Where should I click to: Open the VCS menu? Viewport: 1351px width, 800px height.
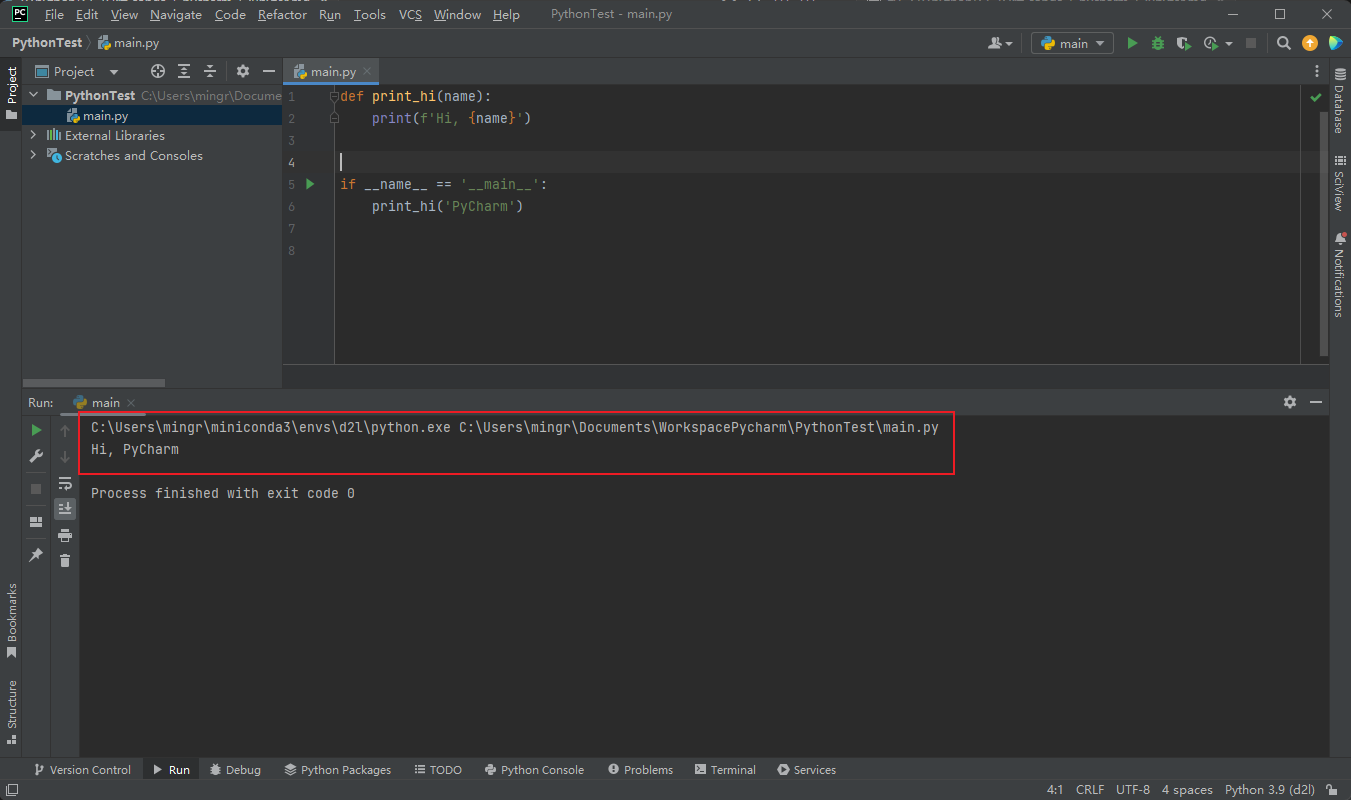click(x=410, y=14)
